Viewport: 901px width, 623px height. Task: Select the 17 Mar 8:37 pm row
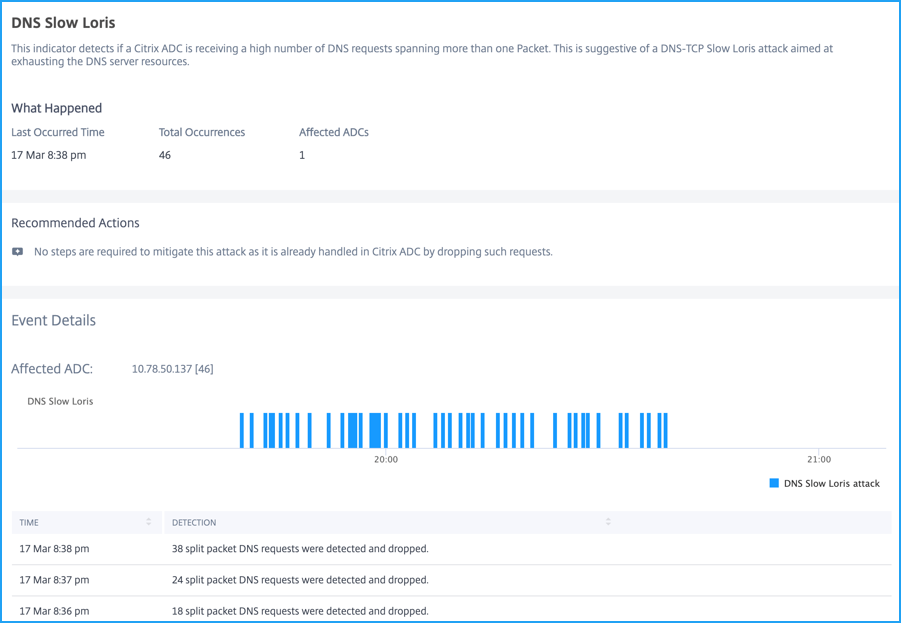click(x=451, y=580)
